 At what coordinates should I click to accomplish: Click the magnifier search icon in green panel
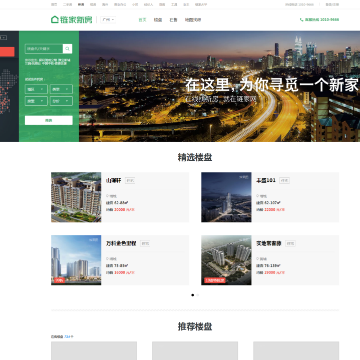[67, 49]
